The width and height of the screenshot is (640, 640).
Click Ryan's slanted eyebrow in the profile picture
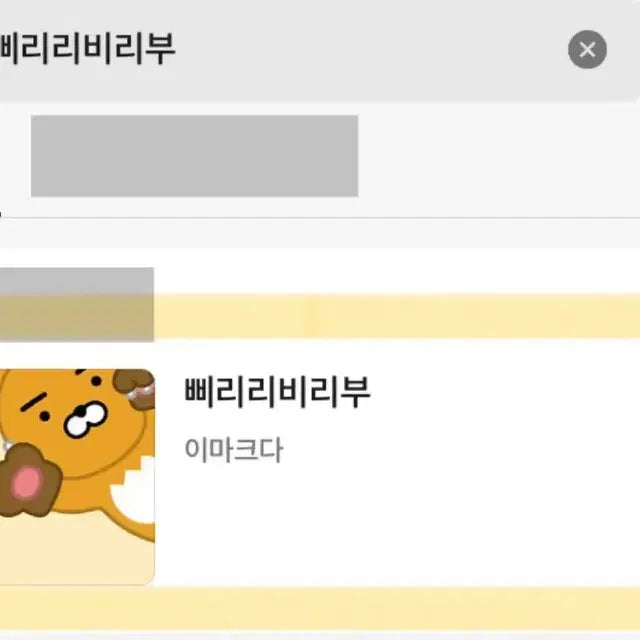[34, 402]
